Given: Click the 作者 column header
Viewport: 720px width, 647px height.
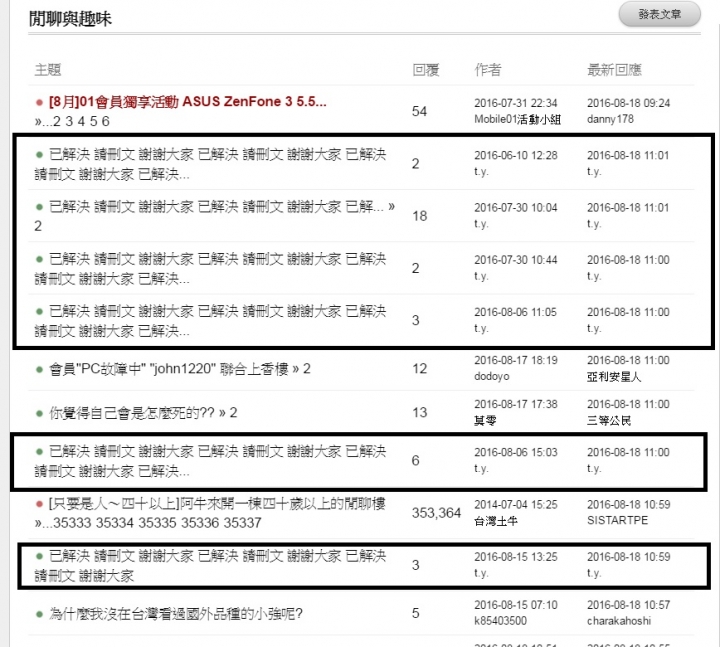Looking at the screenshot, I should pyautogui.click(x=488, y=70).
